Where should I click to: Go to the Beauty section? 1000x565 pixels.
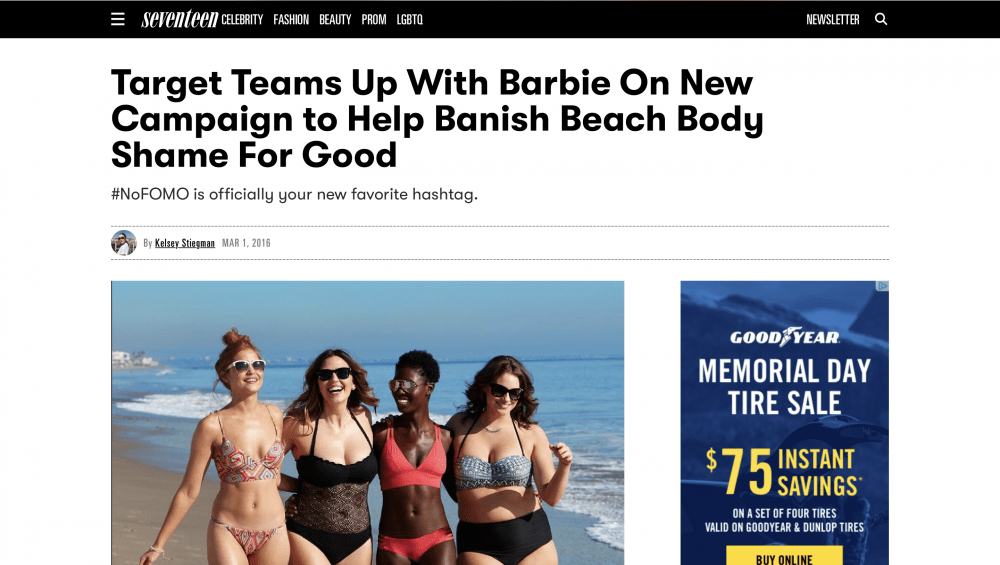335,20
